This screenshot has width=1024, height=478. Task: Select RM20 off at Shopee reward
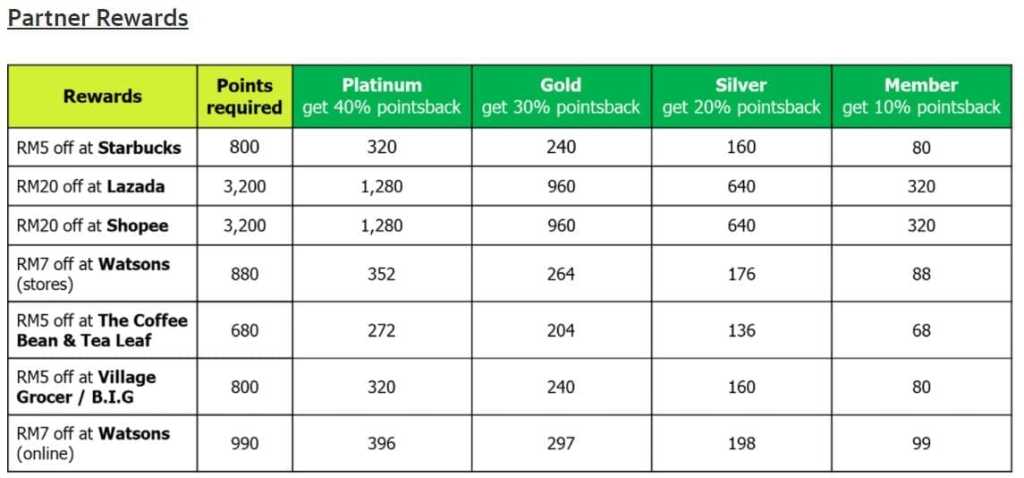click(92, 226)
